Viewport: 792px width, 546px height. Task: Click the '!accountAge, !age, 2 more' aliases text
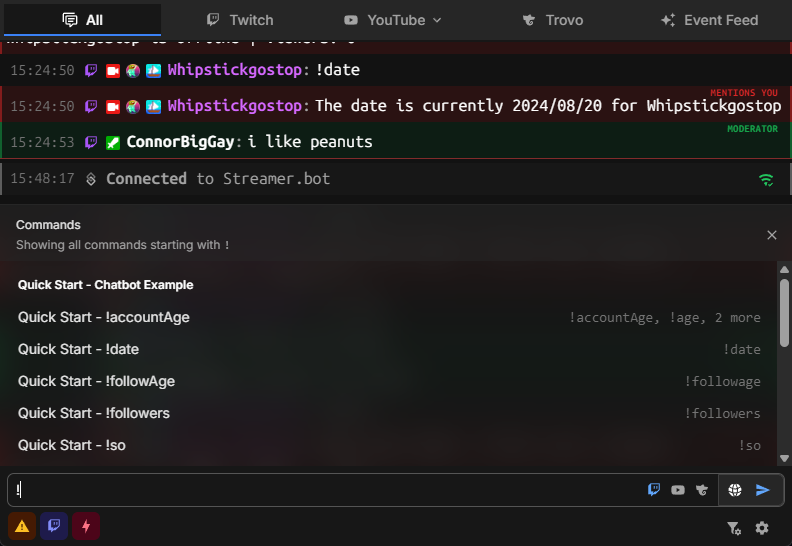665,318
